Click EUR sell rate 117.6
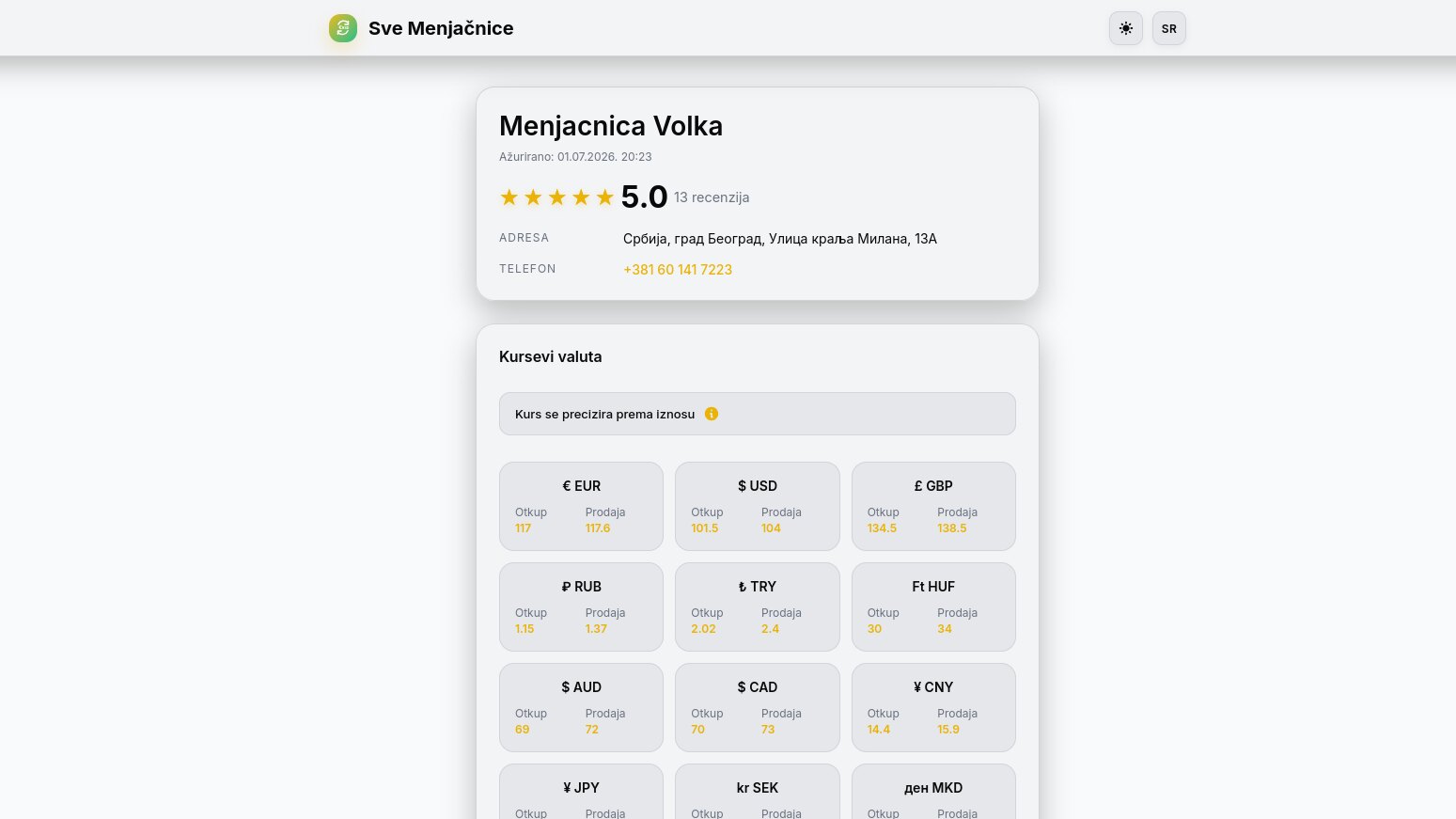 [598, 528]
